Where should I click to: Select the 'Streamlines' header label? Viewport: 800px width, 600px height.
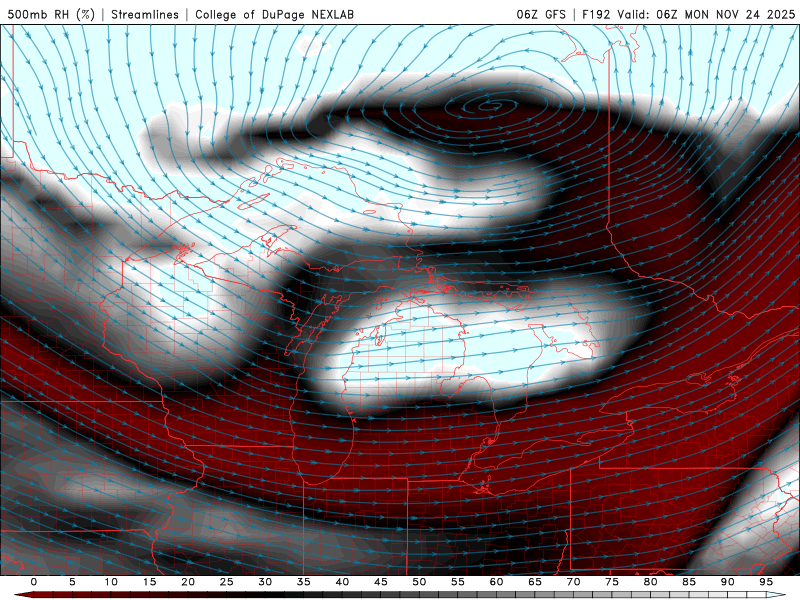coord(145,14)
